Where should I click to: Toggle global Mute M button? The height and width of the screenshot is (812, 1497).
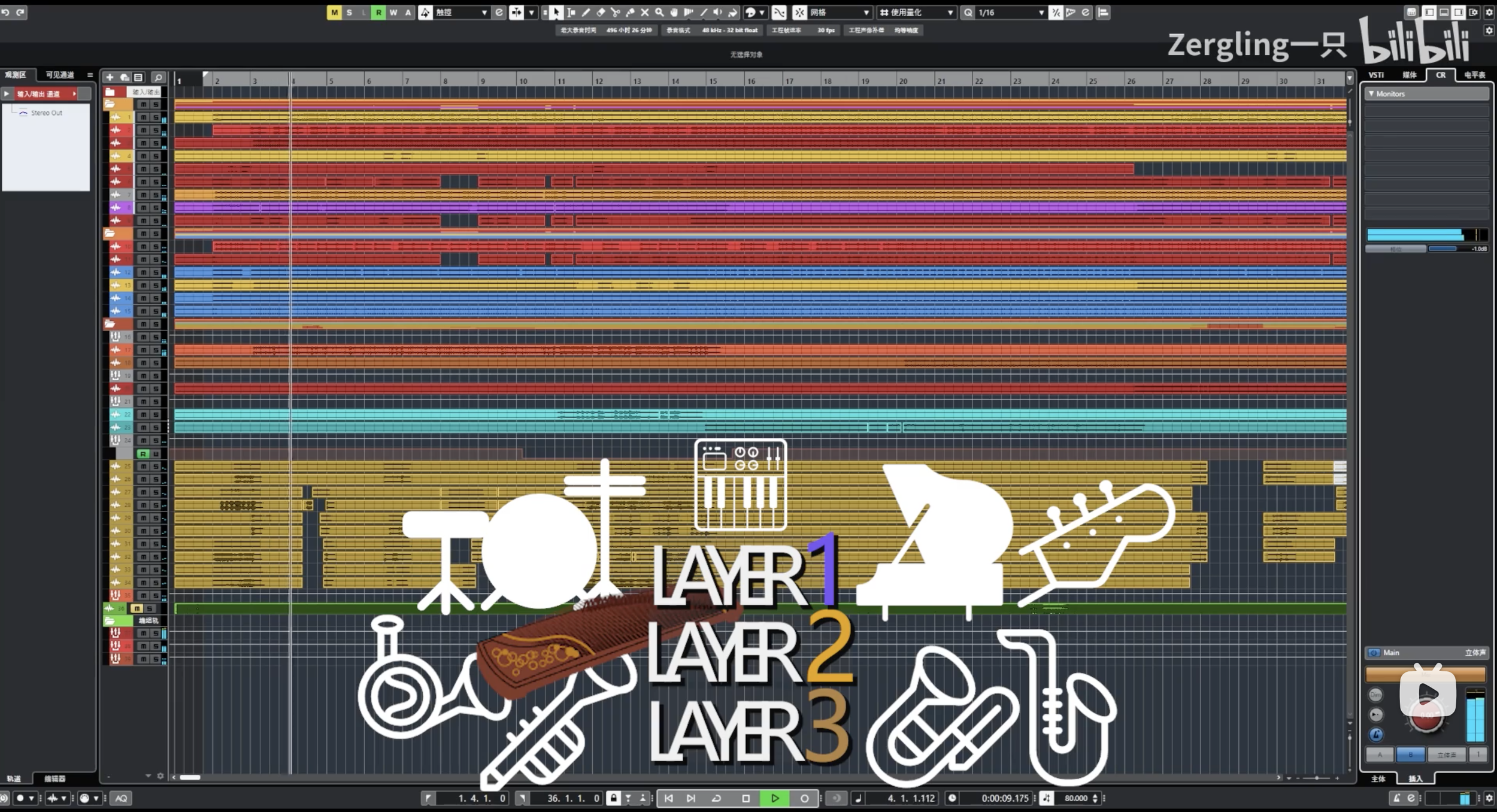coord(334,13)
